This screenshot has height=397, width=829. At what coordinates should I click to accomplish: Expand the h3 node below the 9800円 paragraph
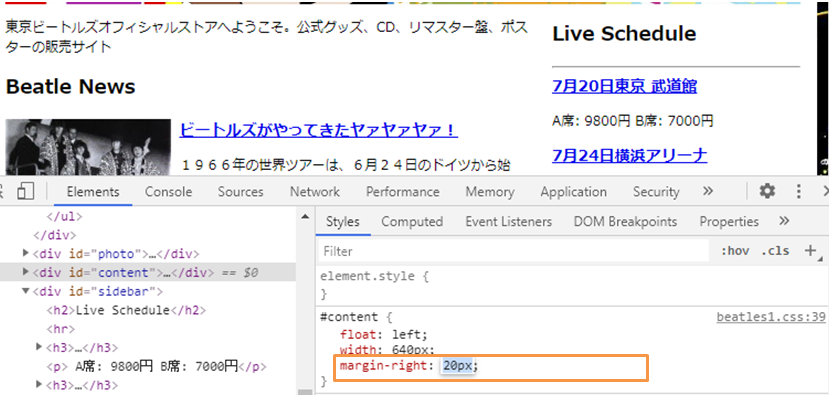[39, 383]
